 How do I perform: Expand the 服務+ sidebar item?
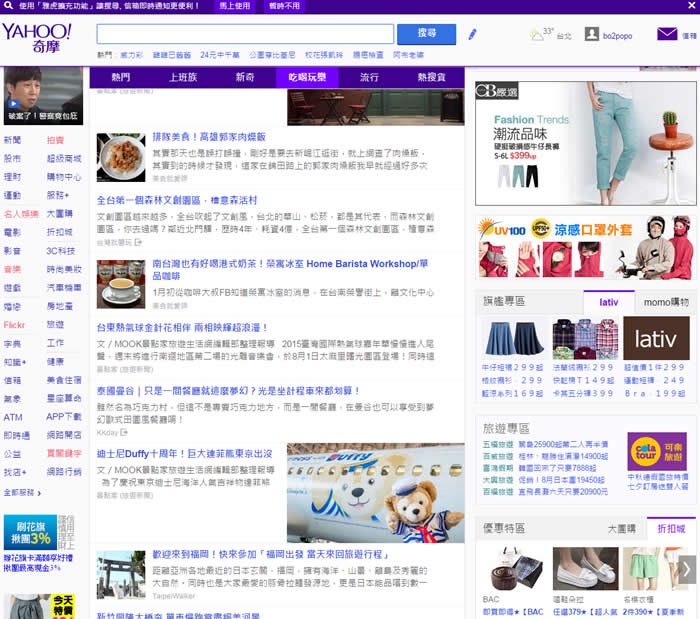57,195
